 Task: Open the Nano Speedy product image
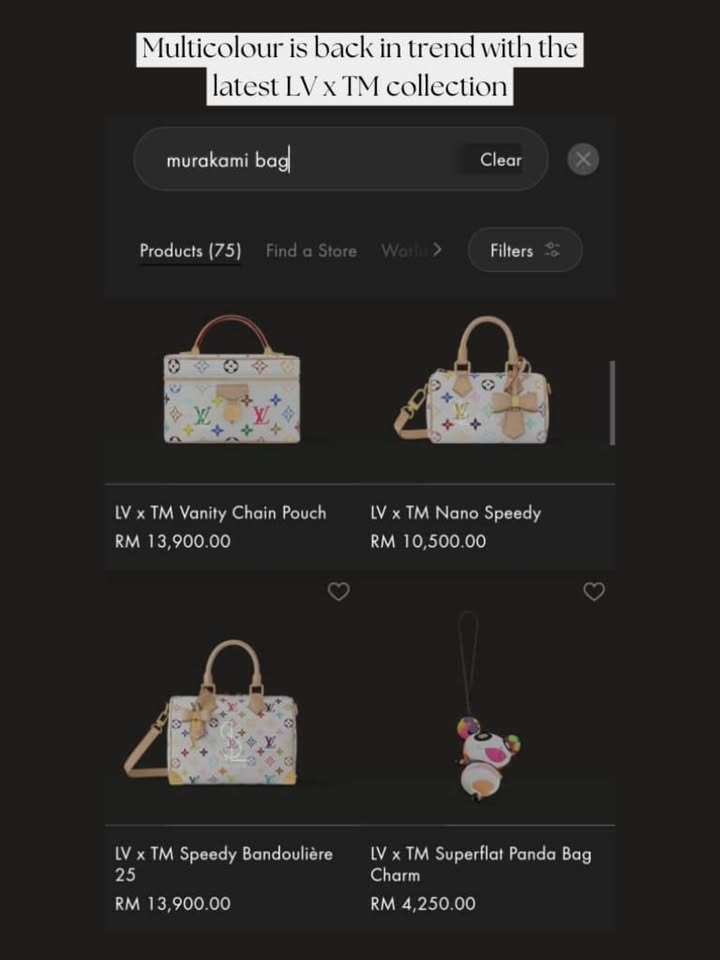coord(472,380)
